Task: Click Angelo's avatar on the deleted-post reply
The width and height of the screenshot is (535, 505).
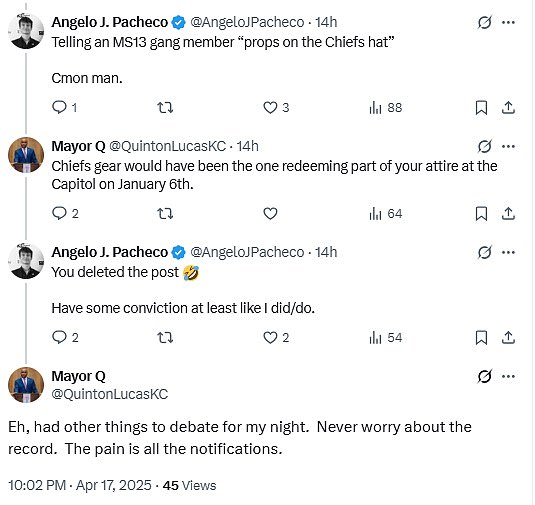Action: (26, 261)
